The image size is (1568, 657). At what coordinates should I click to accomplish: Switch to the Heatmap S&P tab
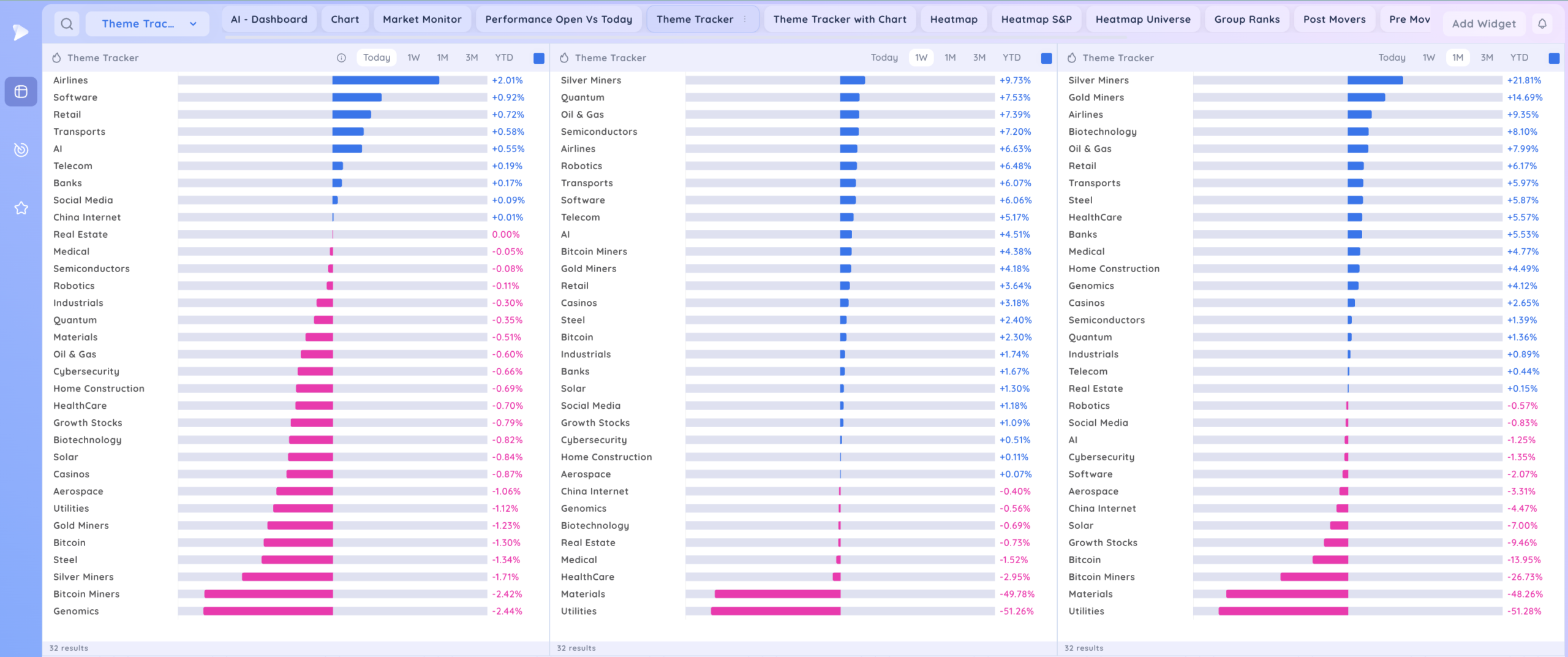[x=1036, y=19]
